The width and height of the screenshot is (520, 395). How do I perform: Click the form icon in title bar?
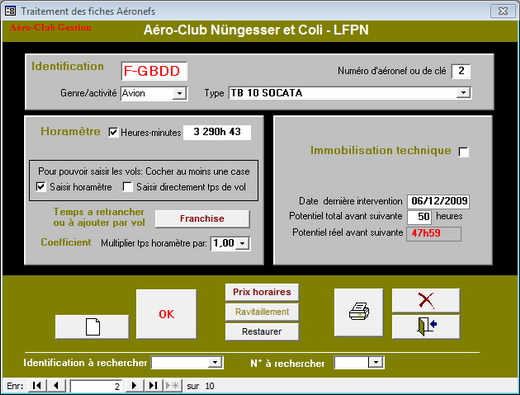pyautogui.click(x=10, y=11)
